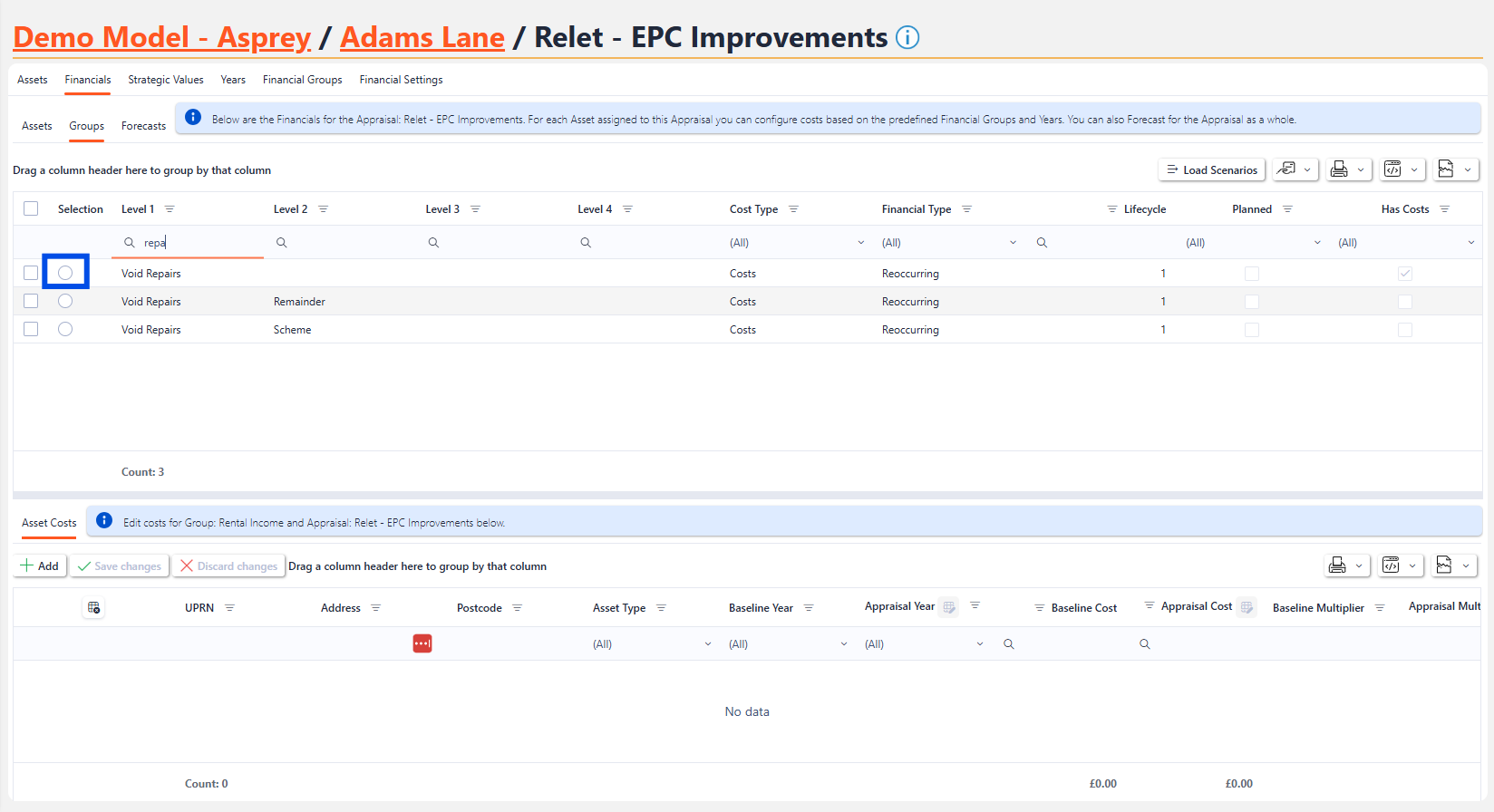The image size is (1494, 812).
Task: Select the radio button for Void Repairs Scheme
Action: [65, 329]
